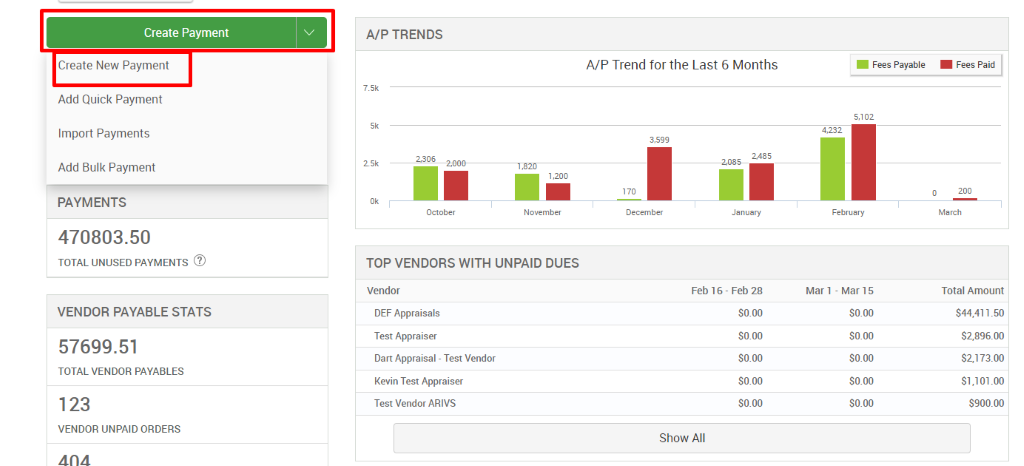Select Import Payments option
Screen dimensions: 1024x466
[104, 133]
